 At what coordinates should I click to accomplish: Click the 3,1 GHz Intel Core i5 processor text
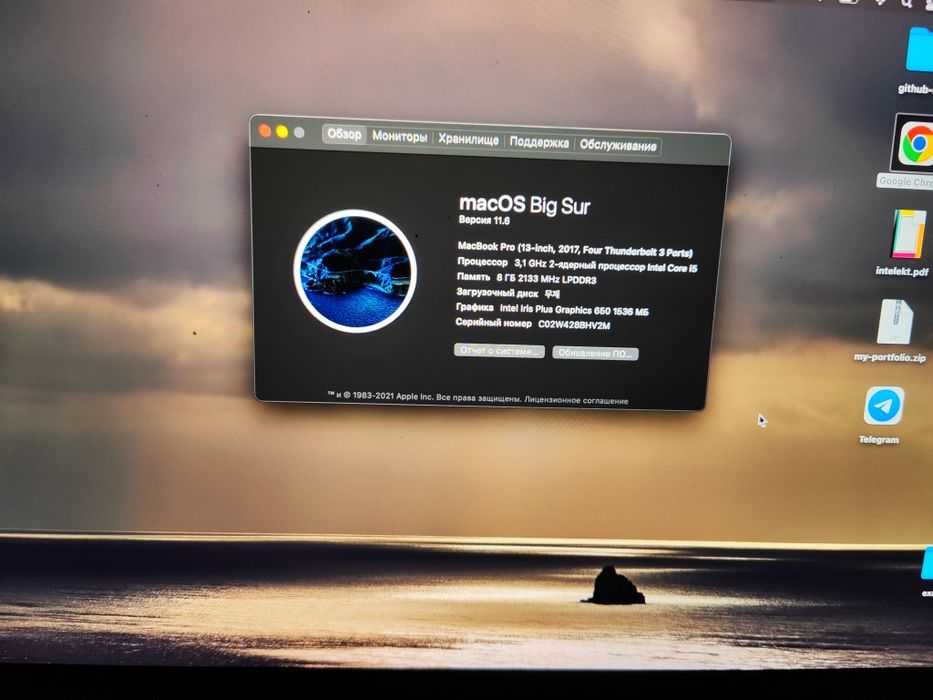click(606, 266)
